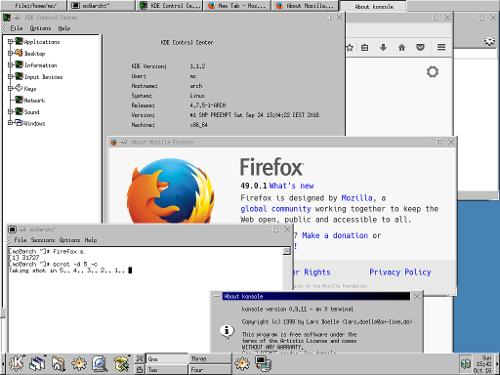Switch to About Mozilla taskbar entry
The height and width of the screenshot is (375, 500).
click(305, 6)
